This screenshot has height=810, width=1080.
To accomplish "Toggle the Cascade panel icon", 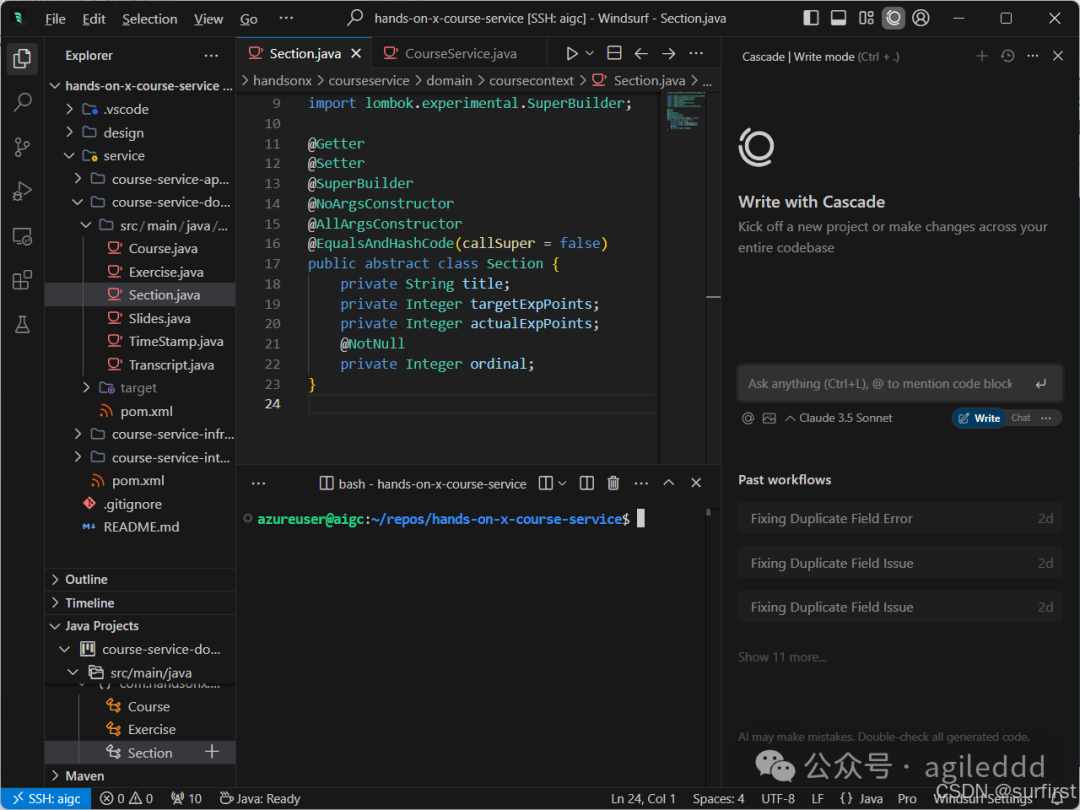I will (x=893, y=18).
